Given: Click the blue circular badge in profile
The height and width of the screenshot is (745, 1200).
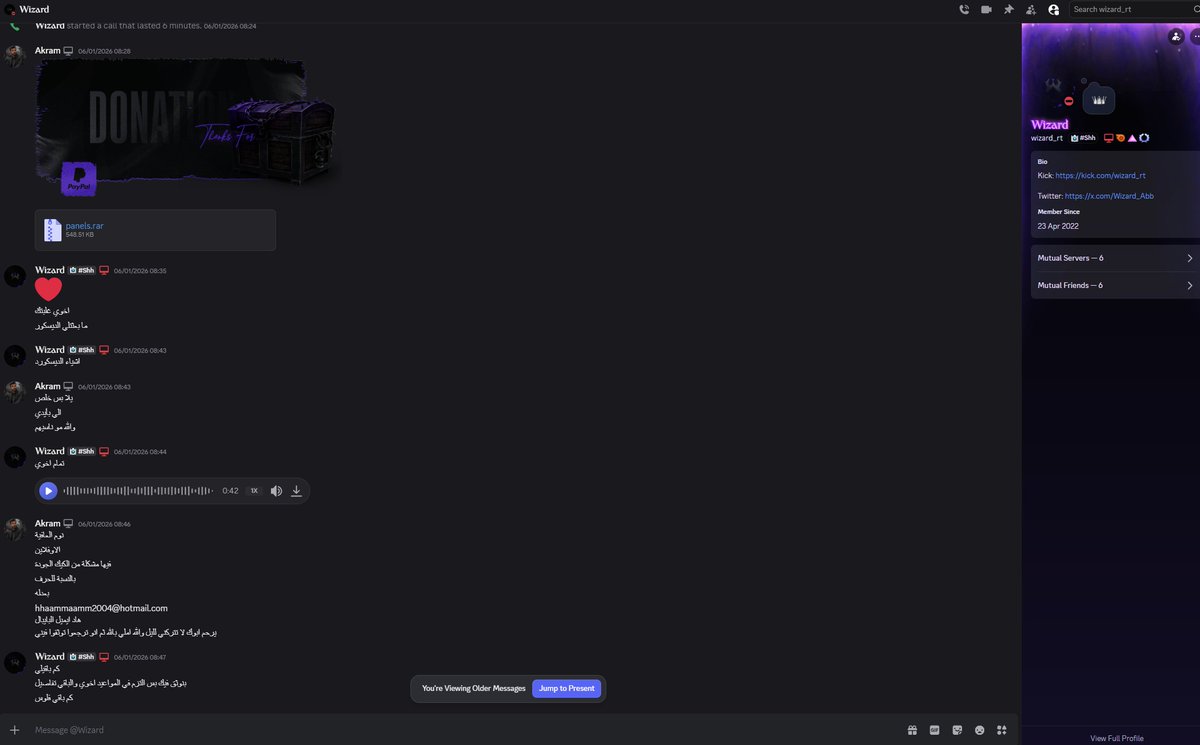Looking at the screenshot, I should click(1144, 138).
